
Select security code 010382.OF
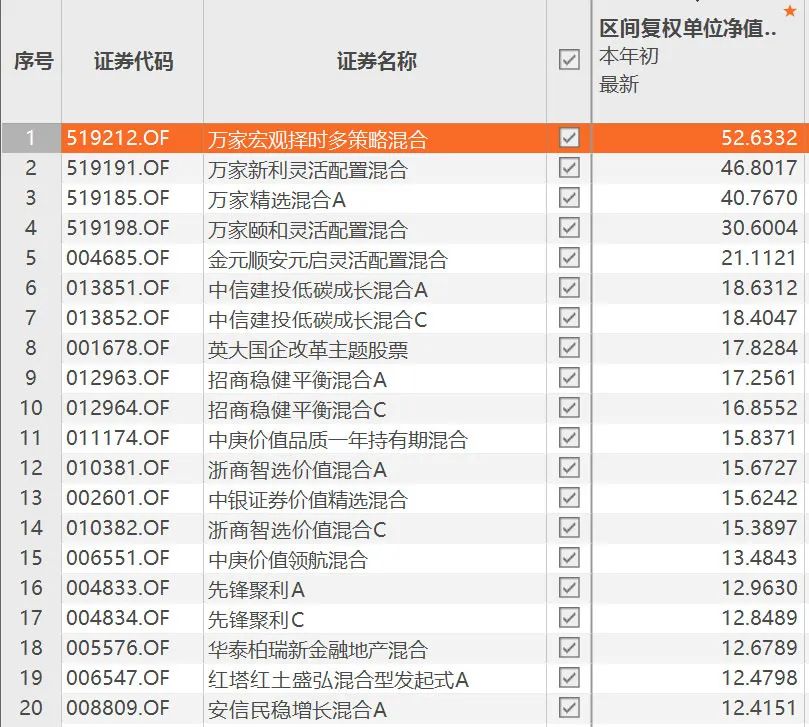tap(118, 527)
